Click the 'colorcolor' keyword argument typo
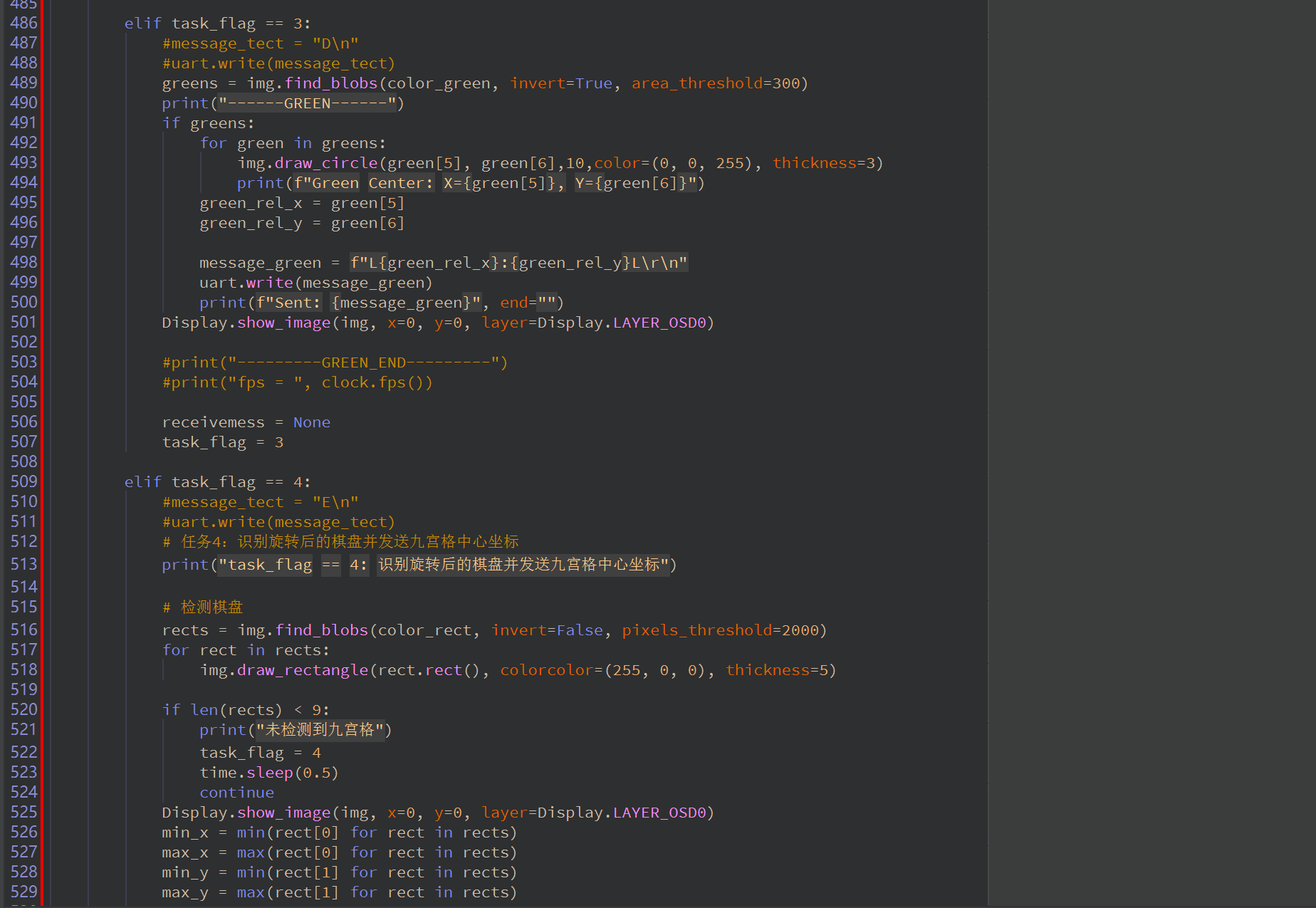Screen dimensions: 1316x908 click(x=546, y=670)
